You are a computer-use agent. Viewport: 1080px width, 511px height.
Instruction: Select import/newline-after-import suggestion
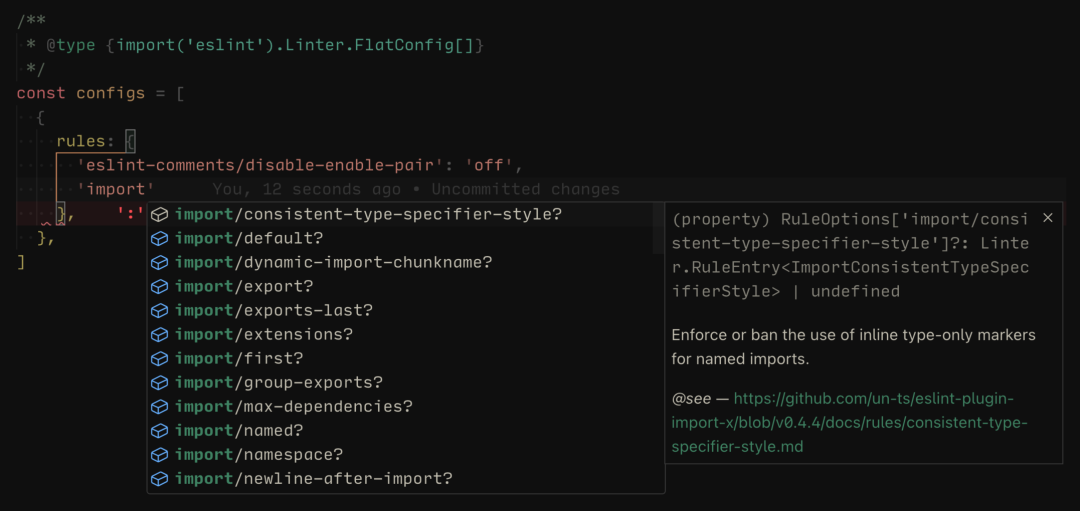pos(313,478)
